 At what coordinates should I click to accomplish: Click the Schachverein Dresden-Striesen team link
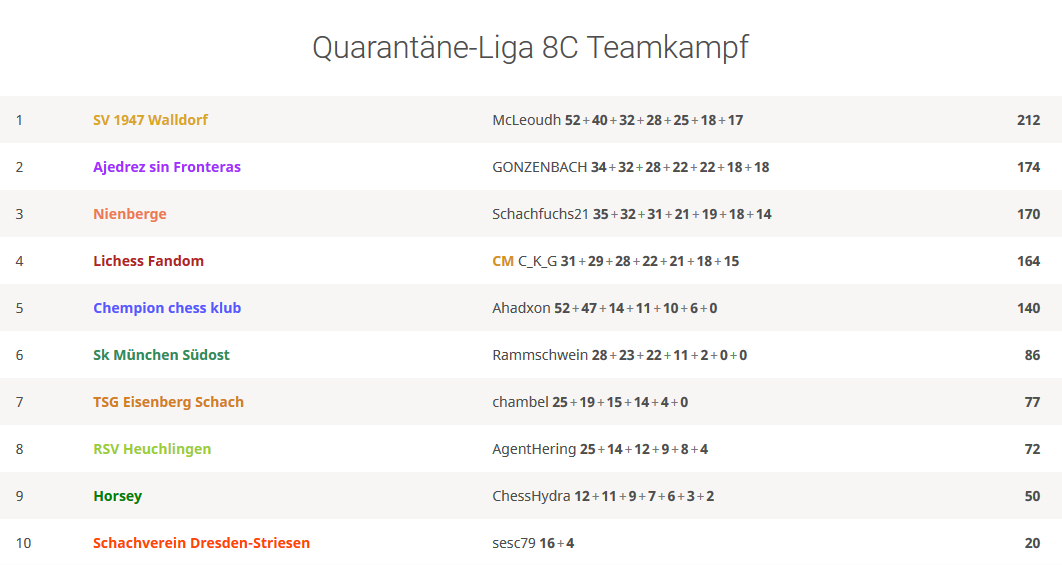[201, 543]
